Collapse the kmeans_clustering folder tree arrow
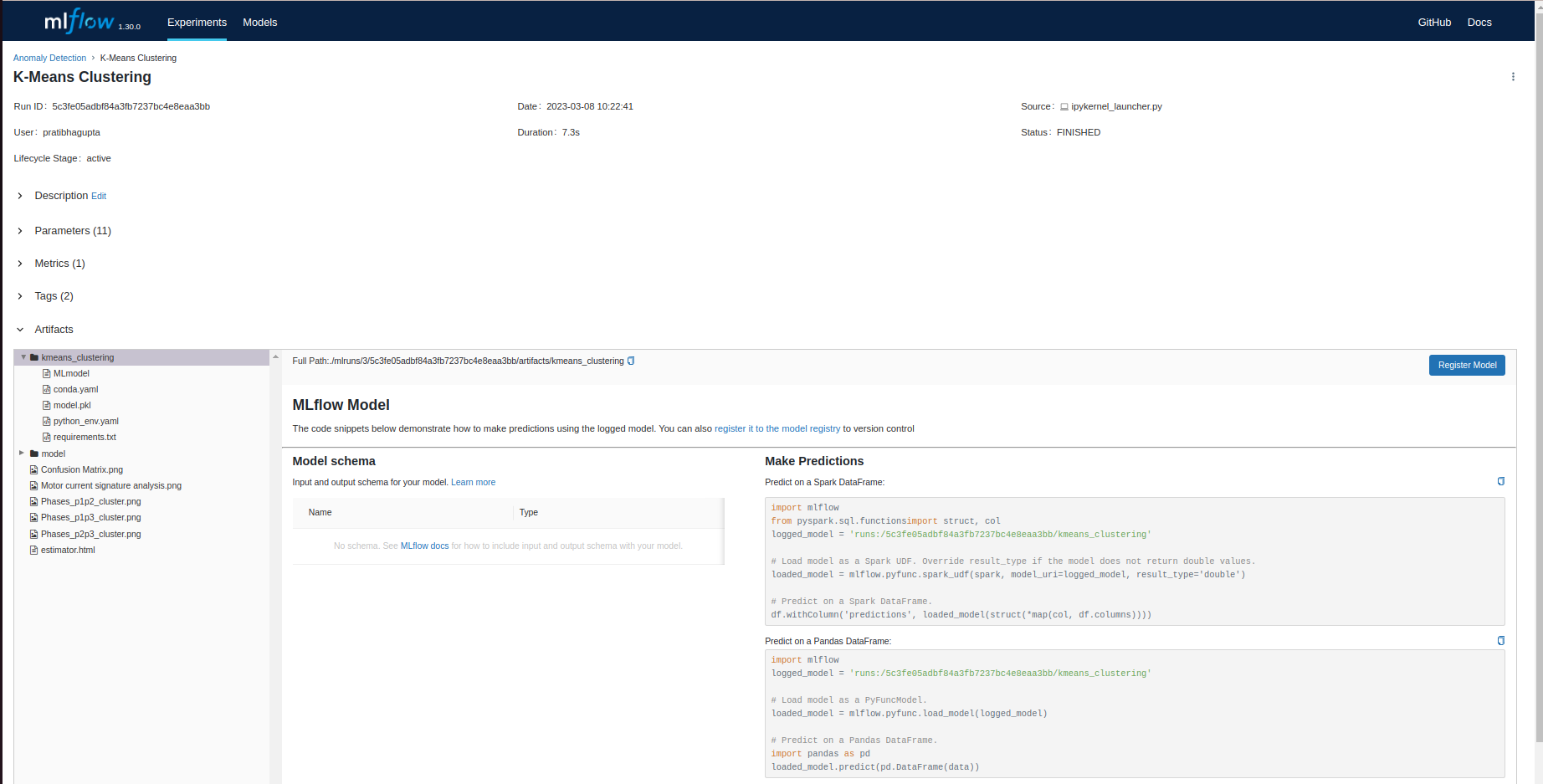1543x784 pixels. [23, 357]
